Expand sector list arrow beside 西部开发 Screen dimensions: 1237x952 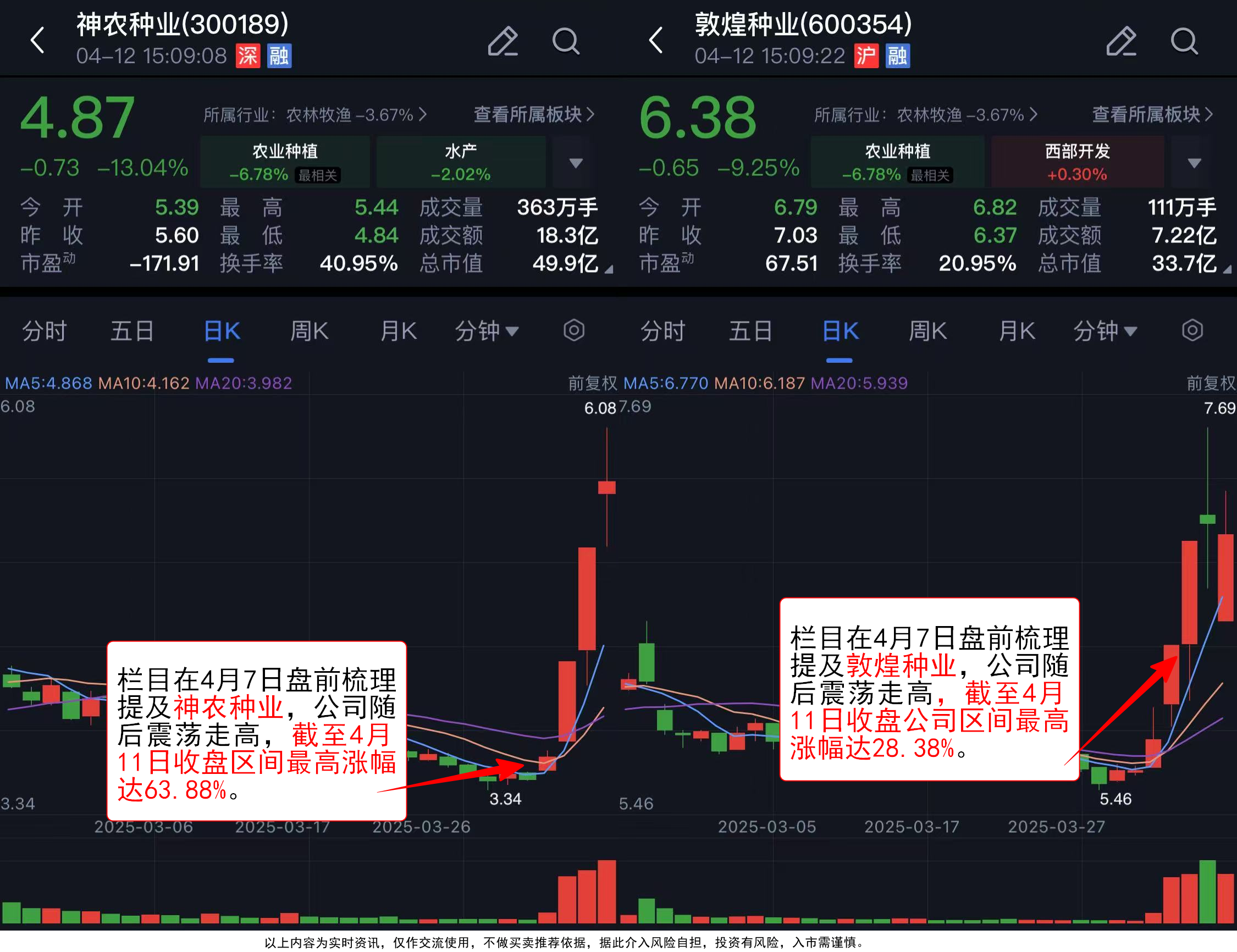tap(1194, 163)
